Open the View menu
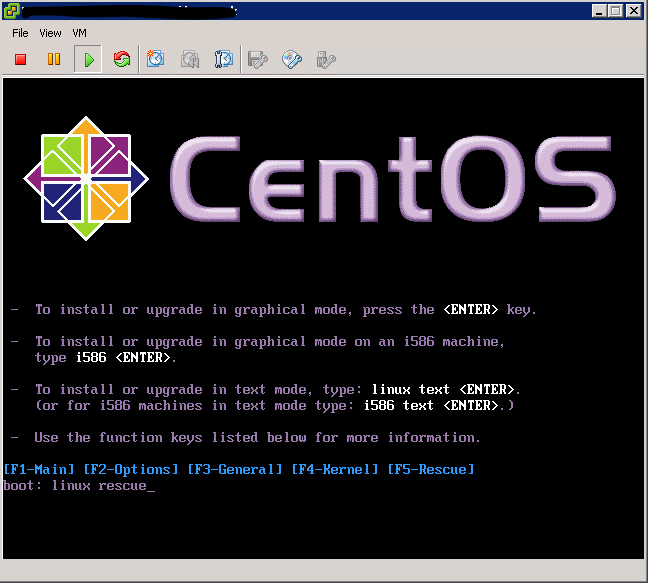Image resolution: width=648 pixels, height=584 pixels. click(50, 33)
